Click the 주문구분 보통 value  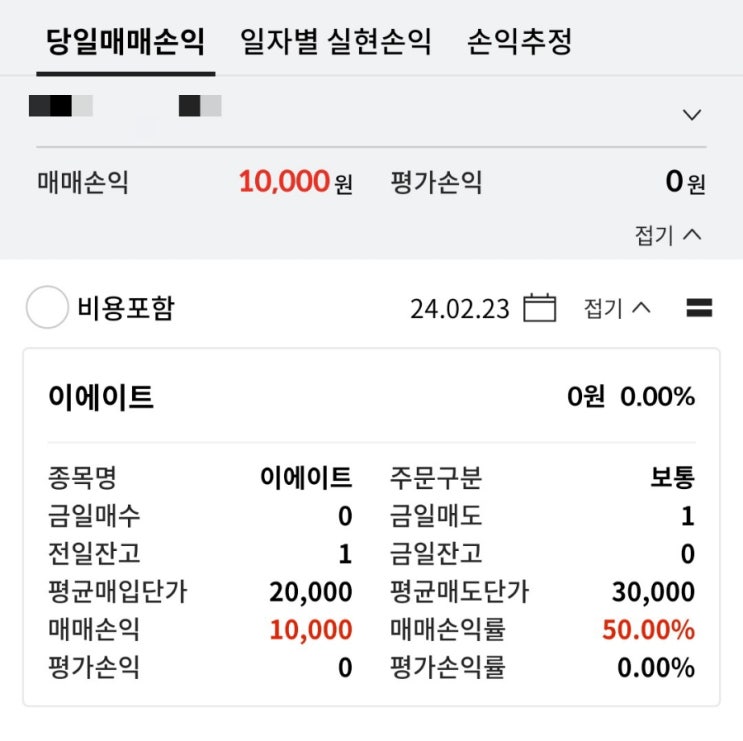pos(672,478)
